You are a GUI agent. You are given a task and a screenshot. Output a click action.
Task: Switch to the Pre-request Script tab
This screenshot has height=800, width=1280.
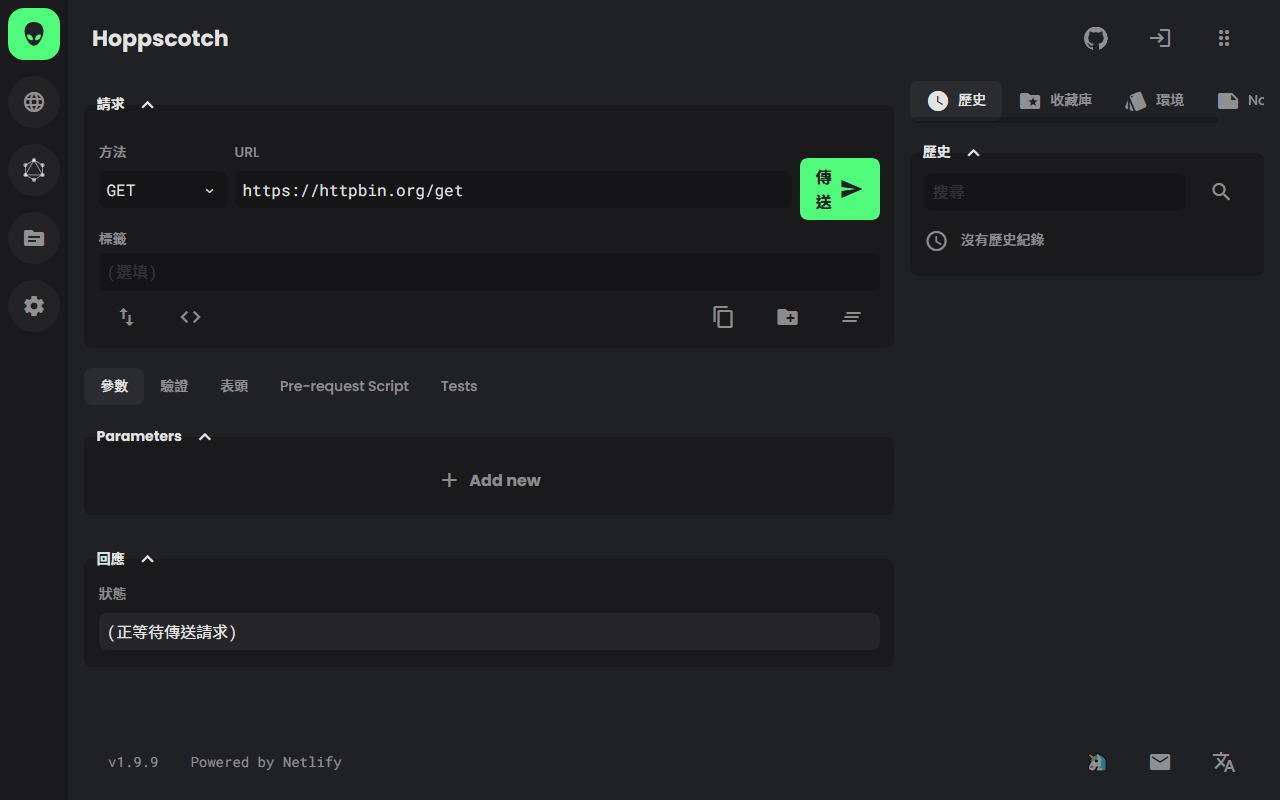tap(344, 386)
